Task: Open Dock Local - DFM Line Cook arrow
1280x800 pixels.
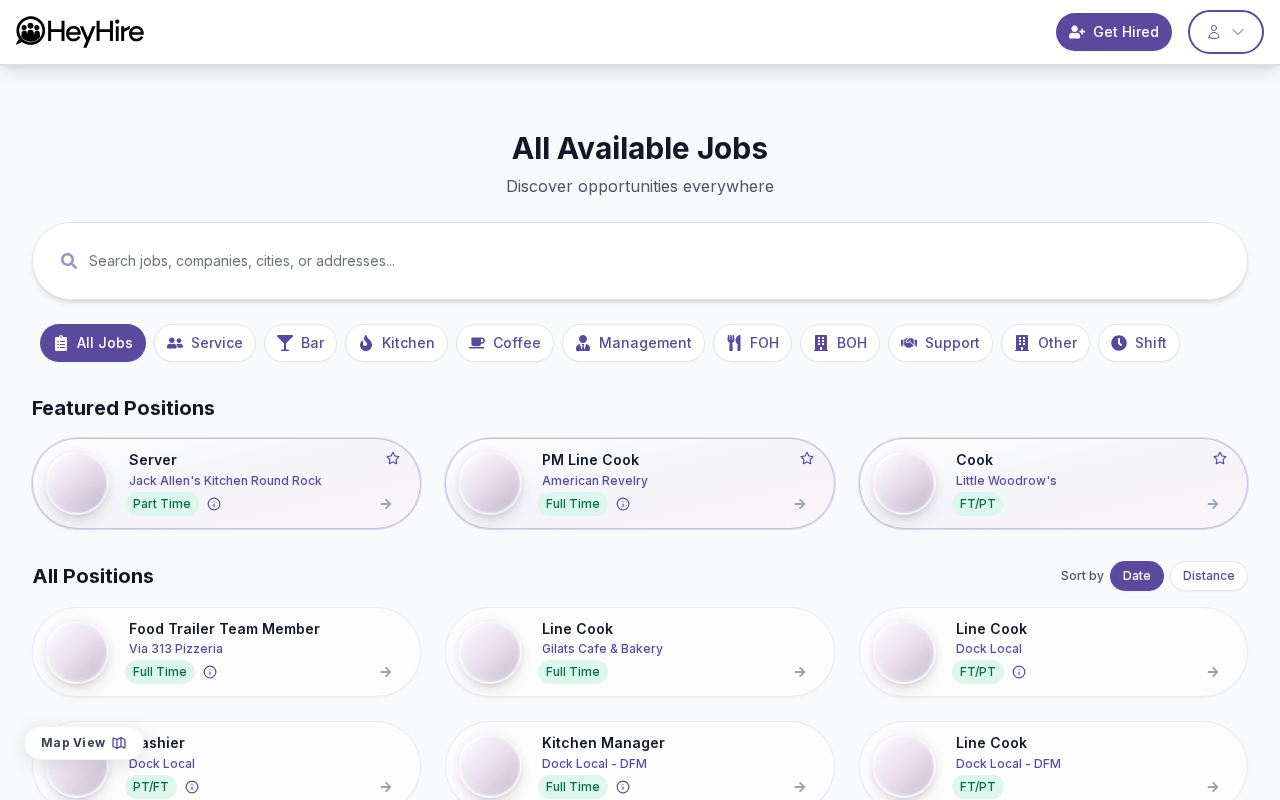Action: pos(1213,787)
